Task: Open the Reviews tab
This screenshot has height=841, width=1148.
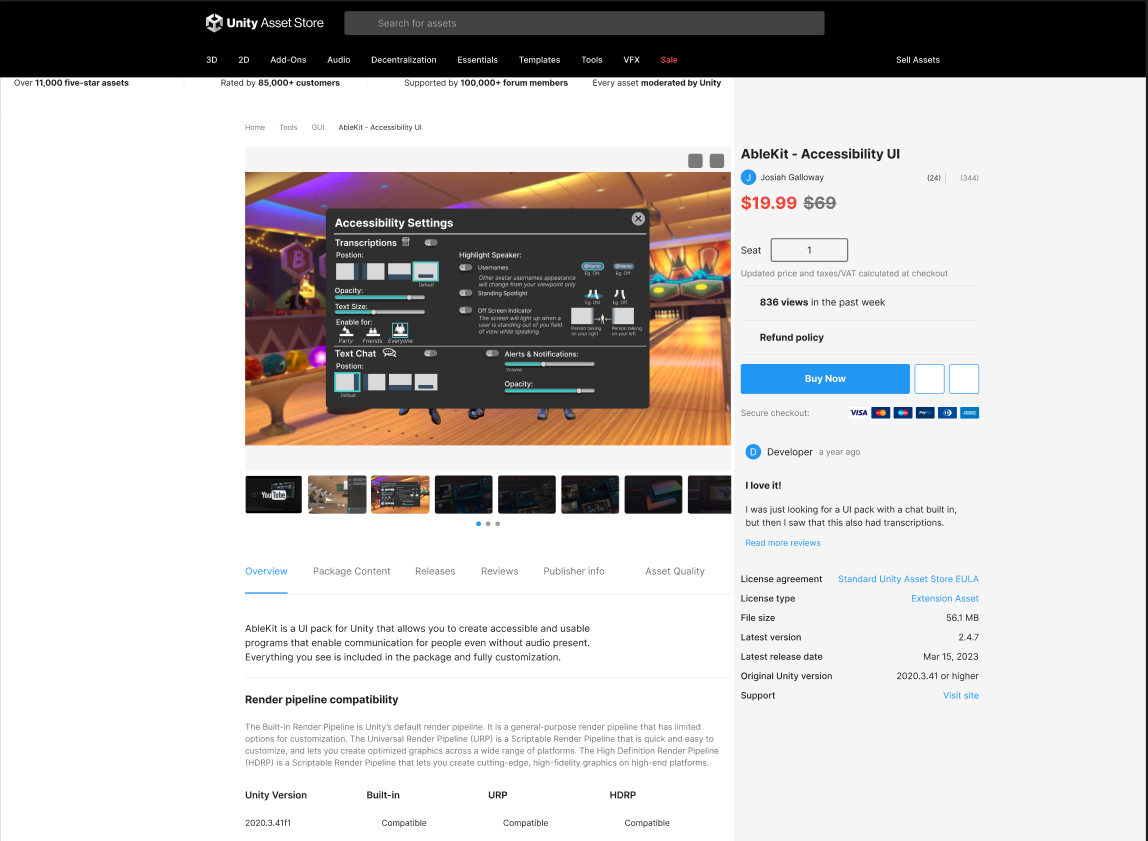Action: (x=499, y=571)
